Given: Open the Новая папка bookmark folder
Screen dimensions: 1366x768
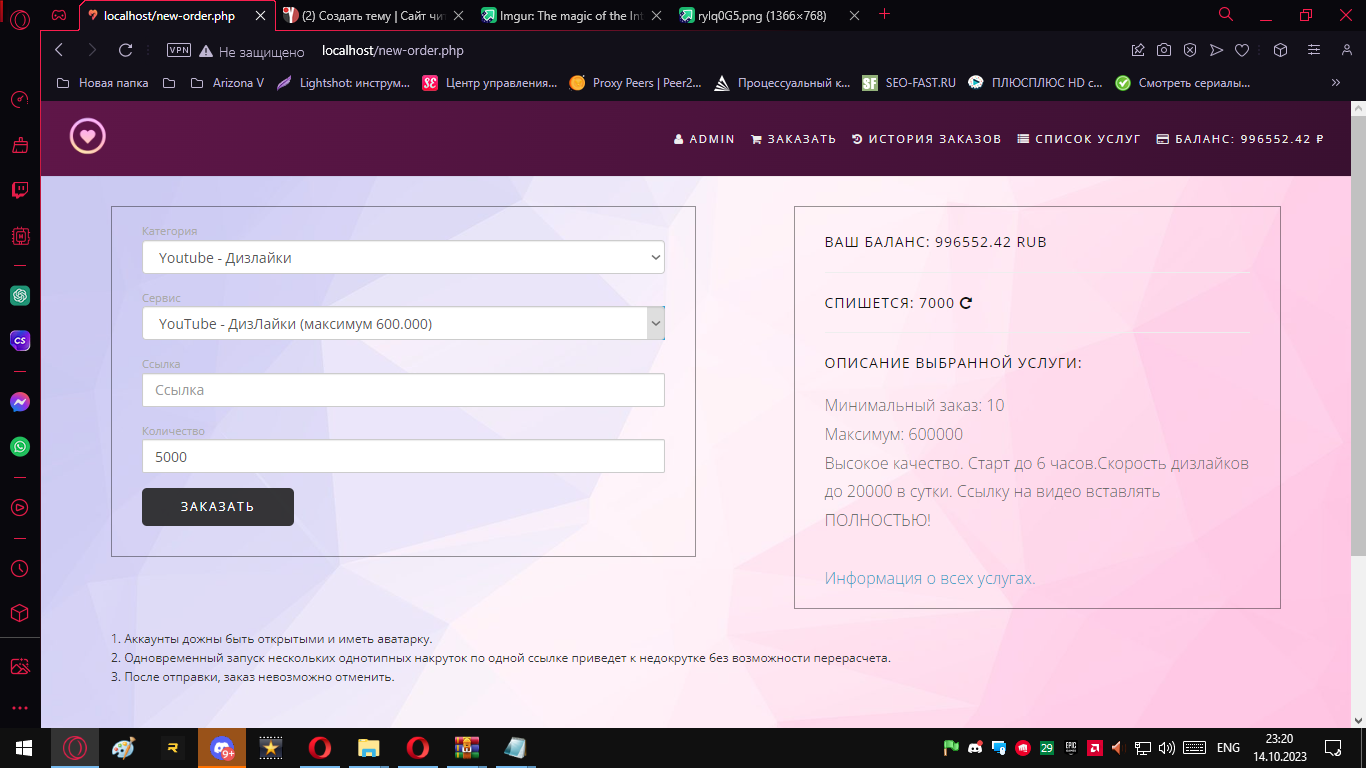Looking at the screenshot, I should click(x=102, y=83).
